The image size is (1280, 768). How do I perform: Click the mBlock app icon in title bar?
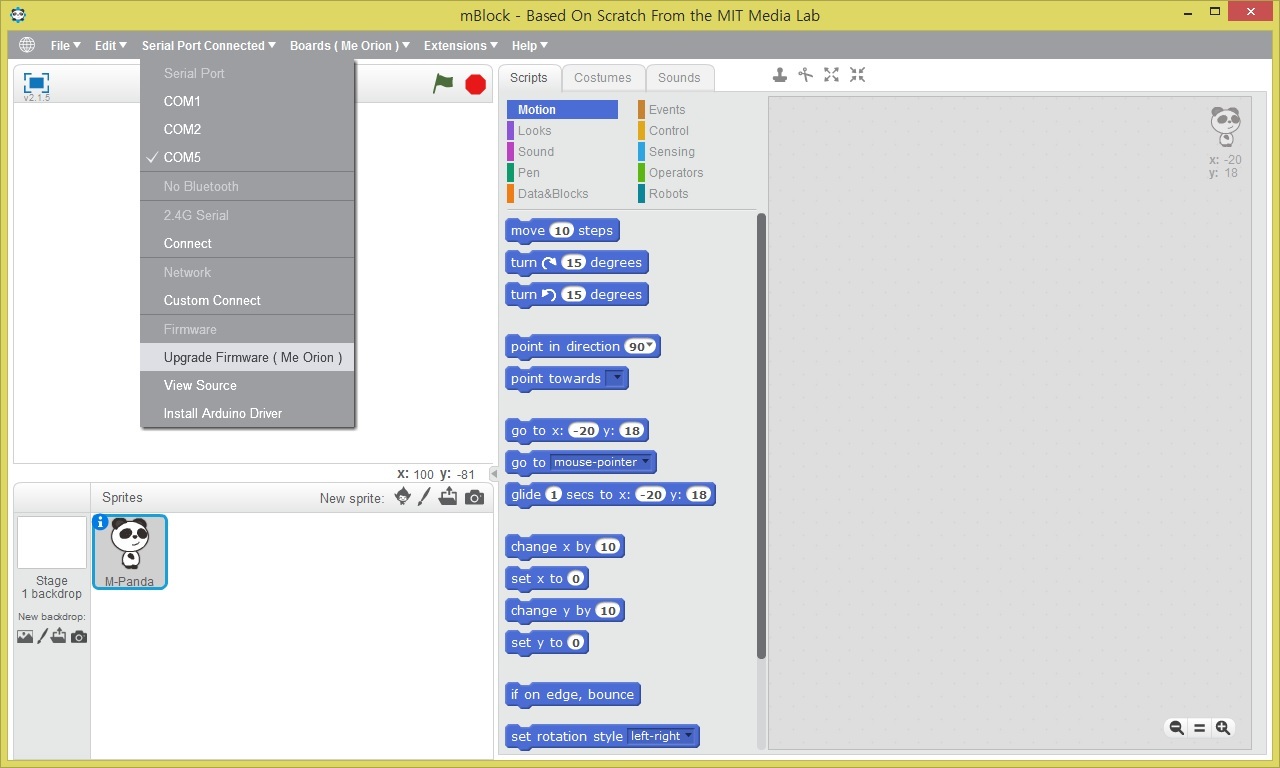tap(18, 14)
